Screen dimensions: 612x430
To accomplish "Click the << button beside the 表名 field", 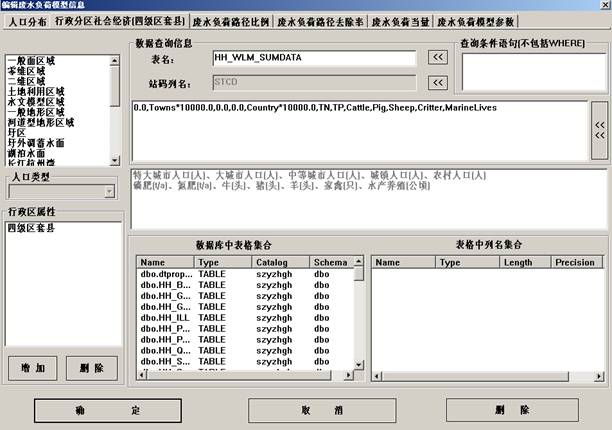I will 438,58.
